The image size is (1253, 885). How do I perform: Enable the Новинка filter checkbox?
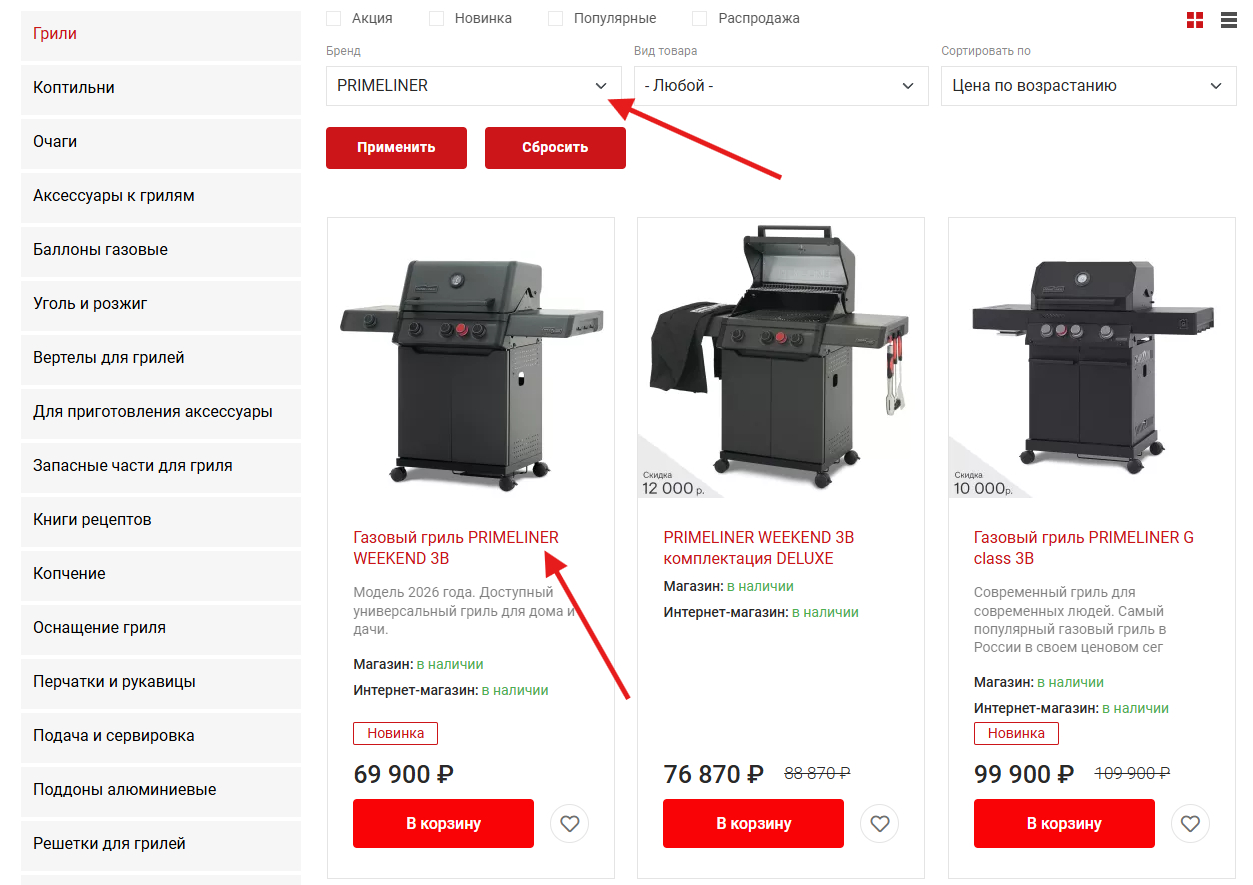click(x=437, y=18)
